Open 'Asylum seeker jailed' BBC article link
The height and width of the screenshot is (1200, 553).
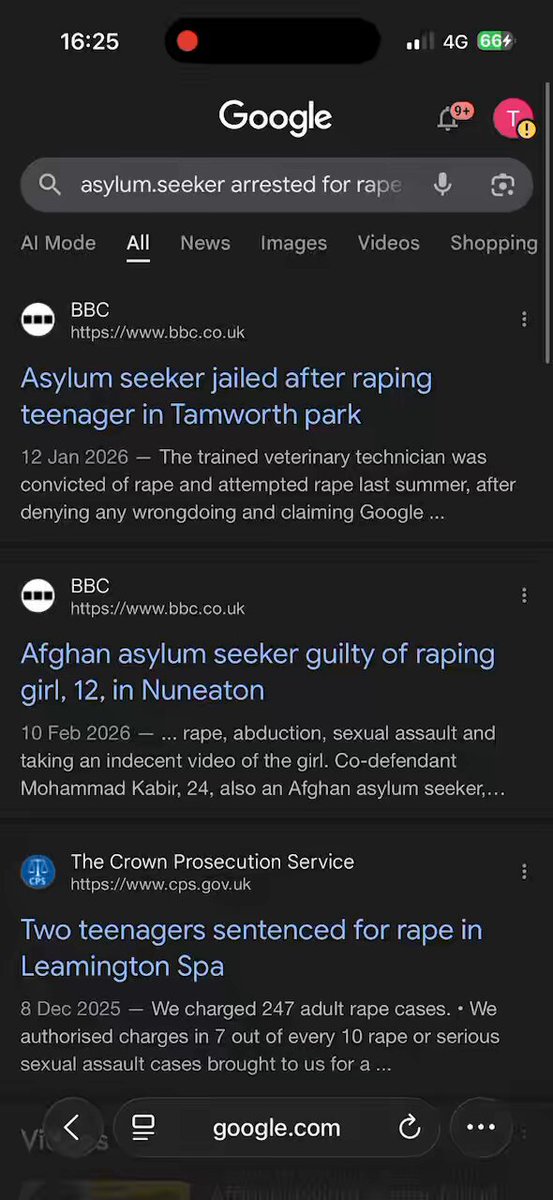click(x=227, y=396)
